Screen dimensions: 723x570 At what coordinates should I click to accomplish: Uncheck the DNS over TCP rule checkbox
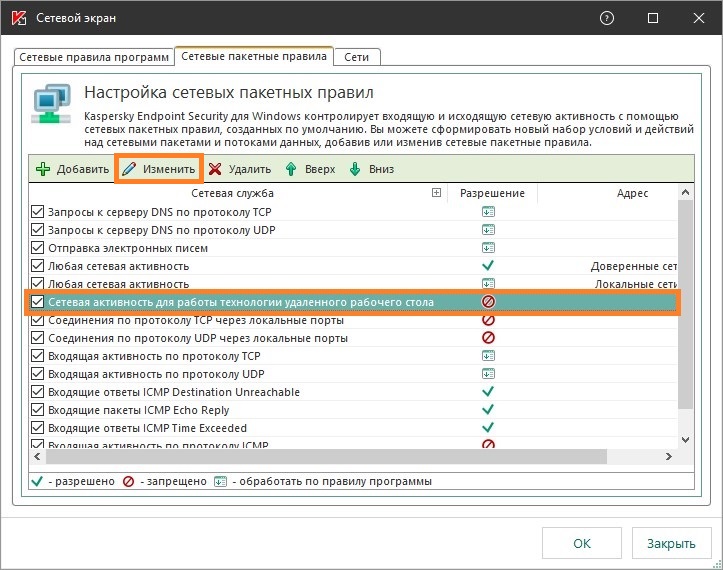point(38,212)
